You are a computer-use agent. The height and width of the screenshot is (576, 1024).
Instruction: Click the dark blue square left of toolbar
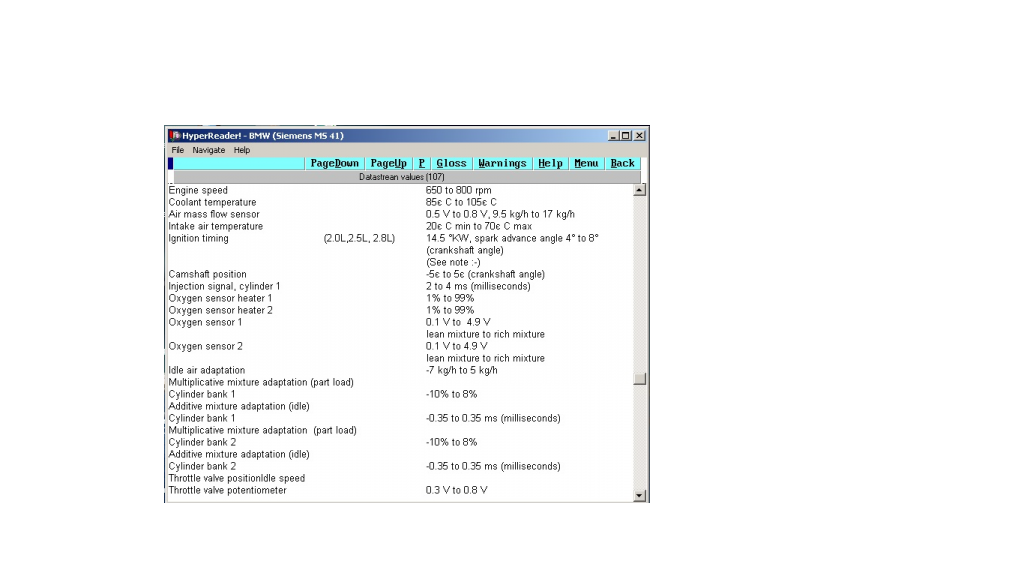[170, 163]
